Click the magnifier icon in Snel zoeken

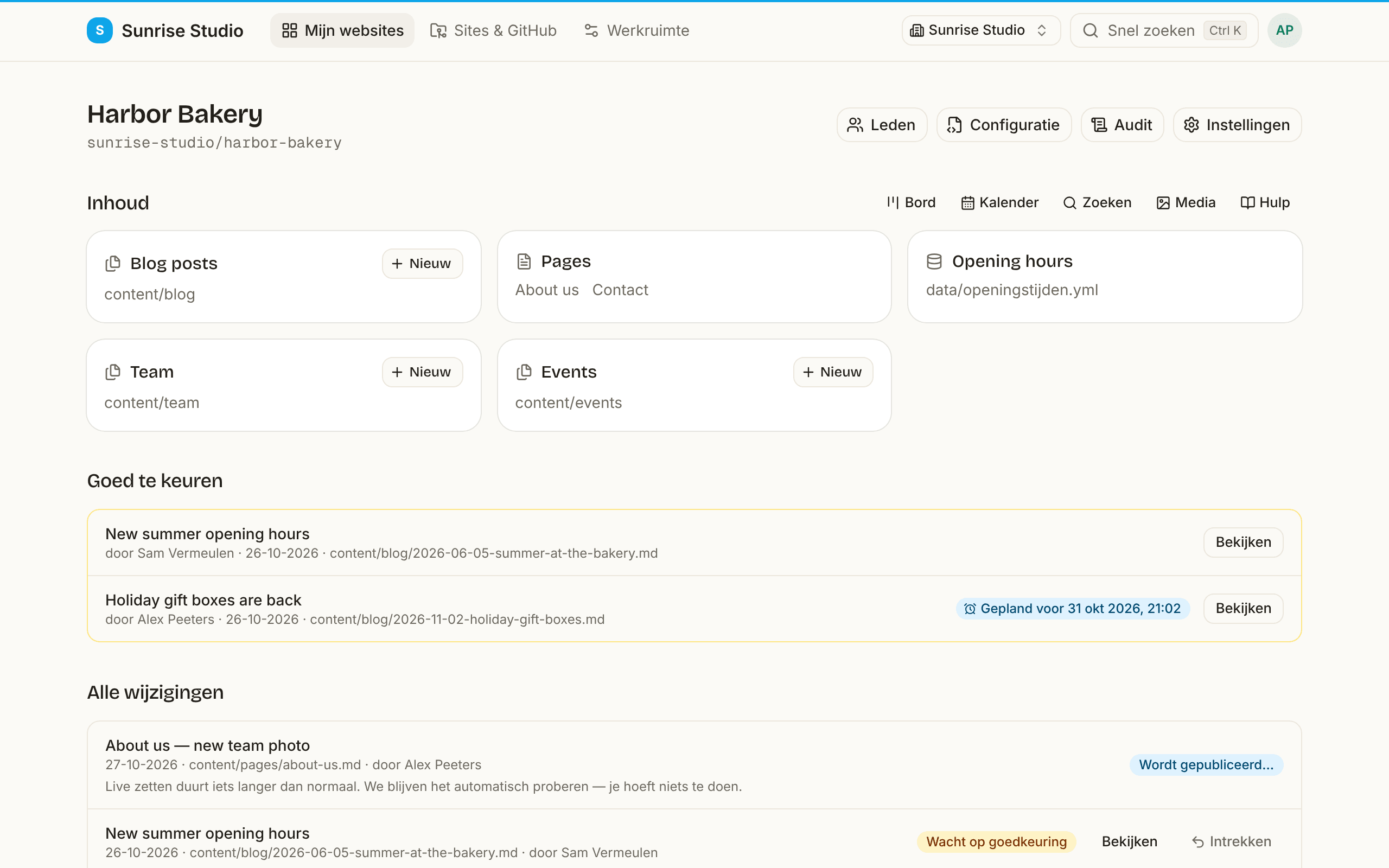(x=1091, y=30)
